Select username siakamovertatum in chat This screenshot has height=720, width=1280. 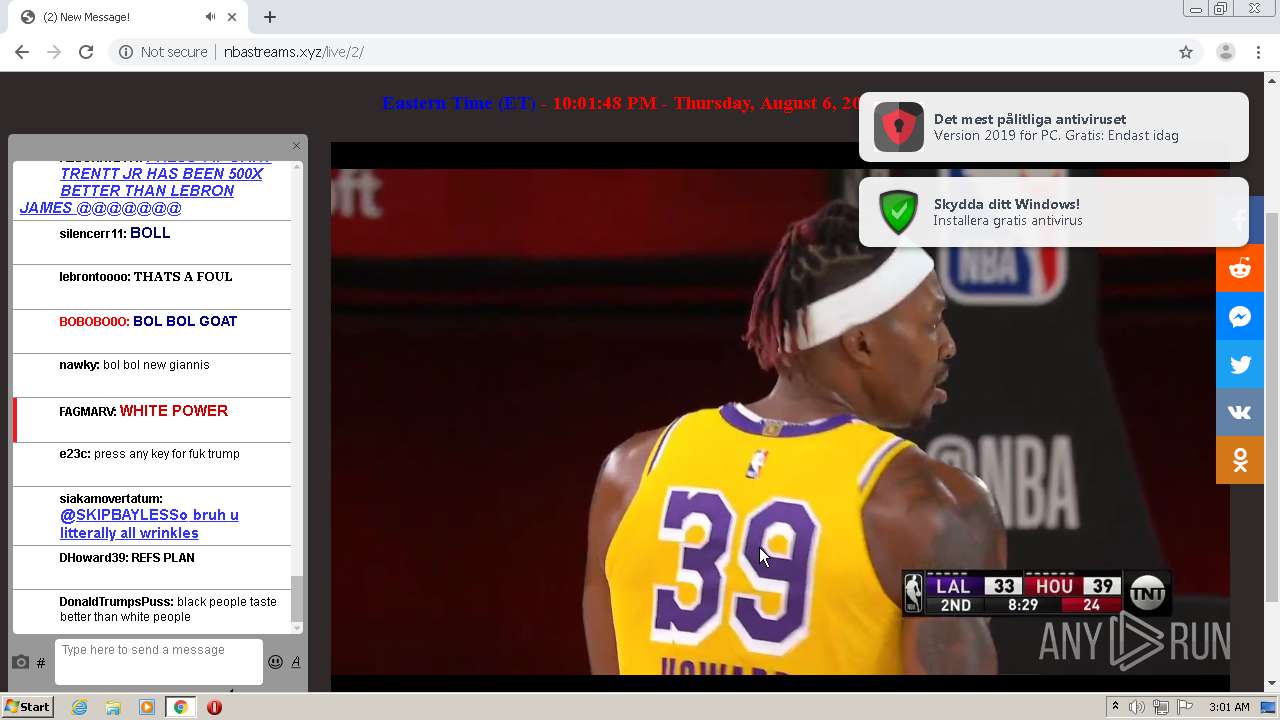tap(111, 498)
